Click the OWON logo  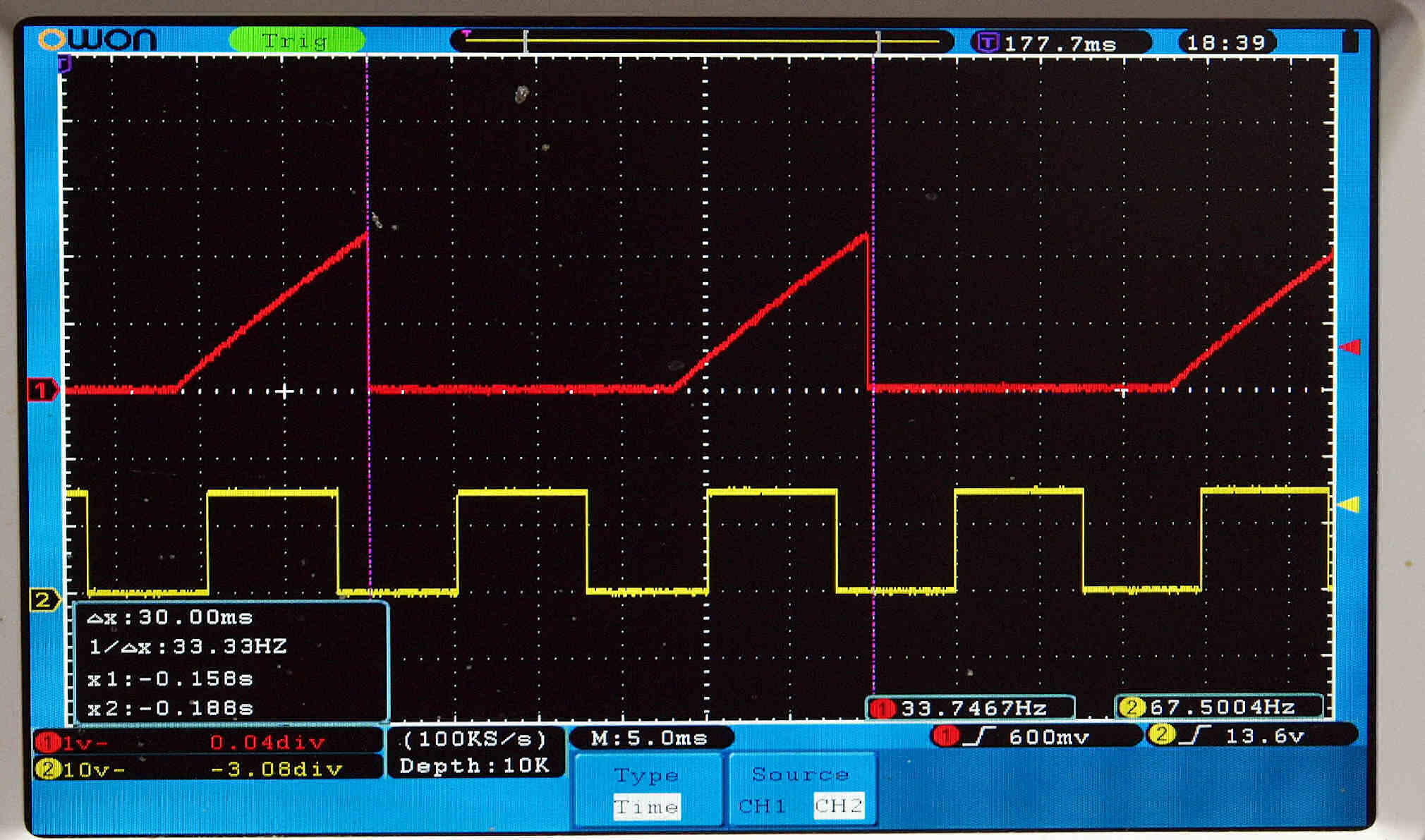(97, 39)
